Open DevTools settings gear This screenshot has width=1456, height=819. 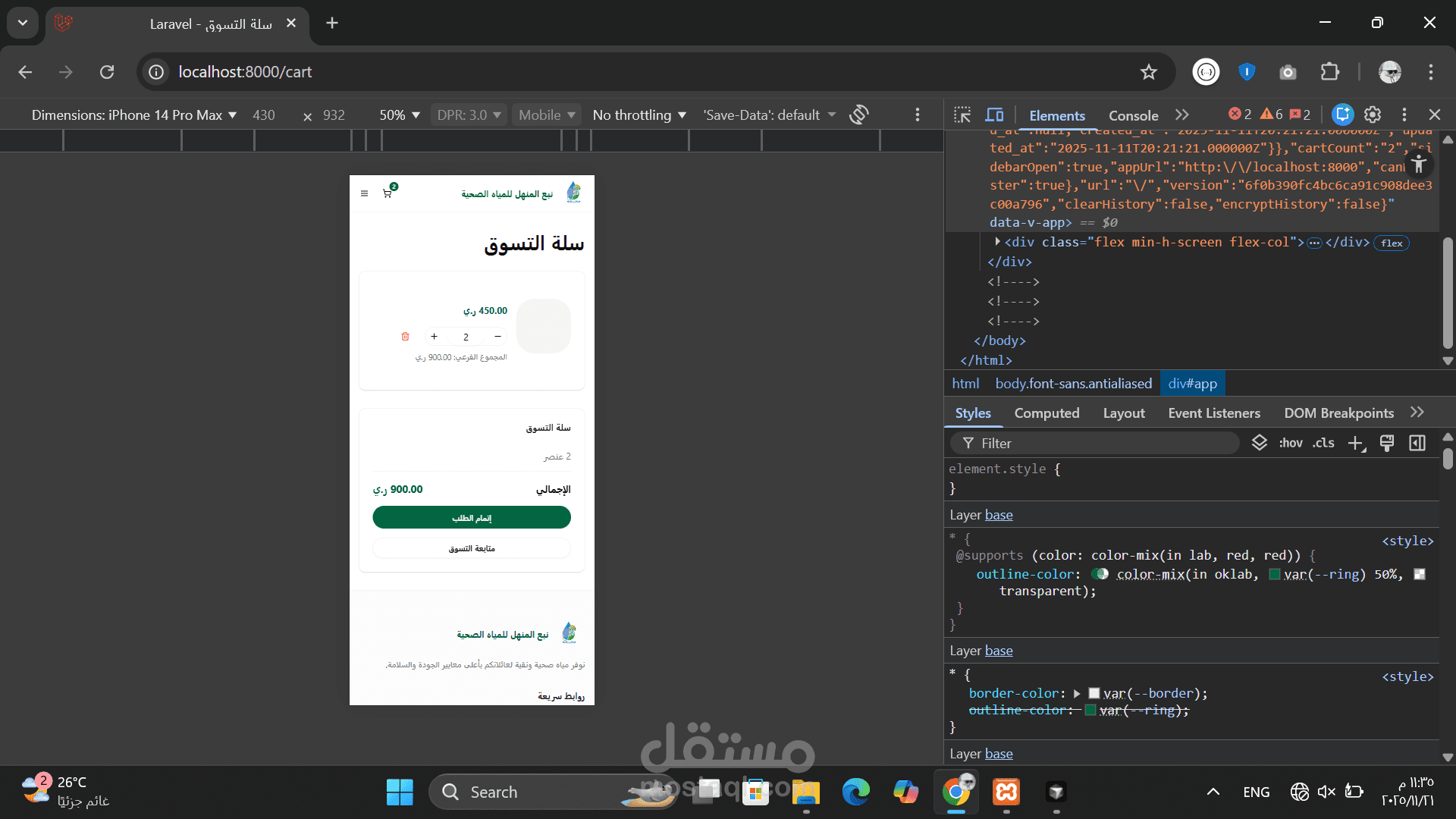pyautogui.click(x=1373, y=115)
